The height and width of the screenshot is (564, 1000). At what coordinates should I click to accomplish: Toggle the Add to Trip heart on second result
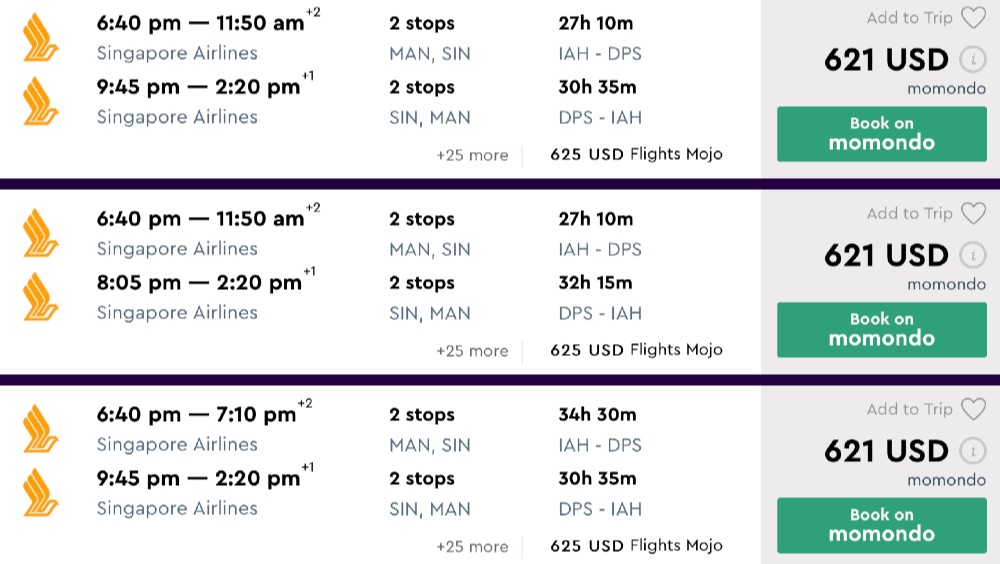[972, 214]
